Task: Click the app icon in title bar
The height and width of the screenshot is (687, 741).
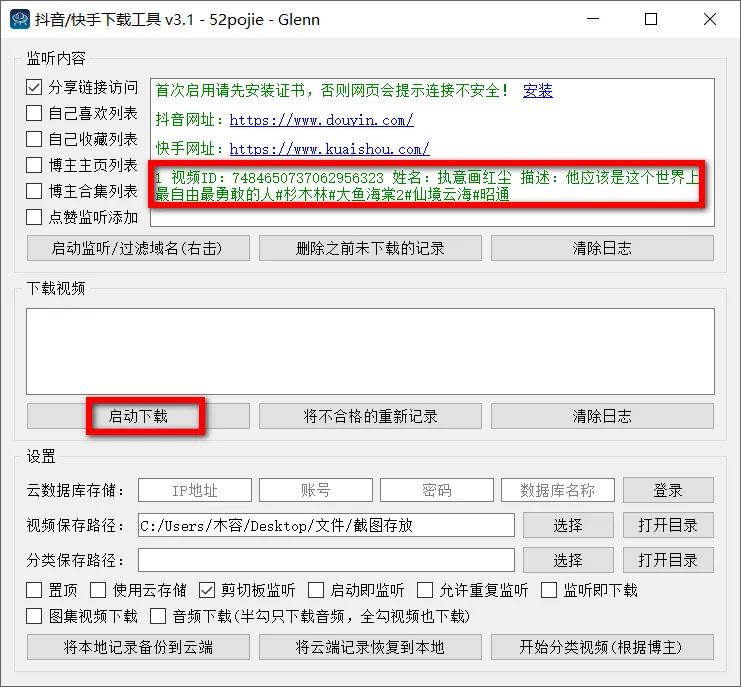Action: [19, 19]
